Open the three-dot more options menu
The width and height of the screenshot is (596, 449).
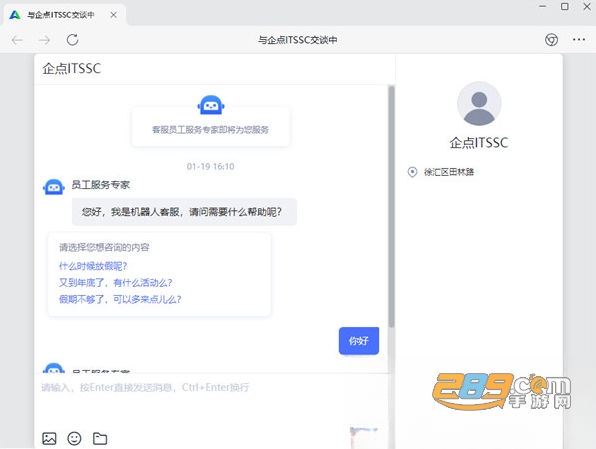[x=579, y=40]
